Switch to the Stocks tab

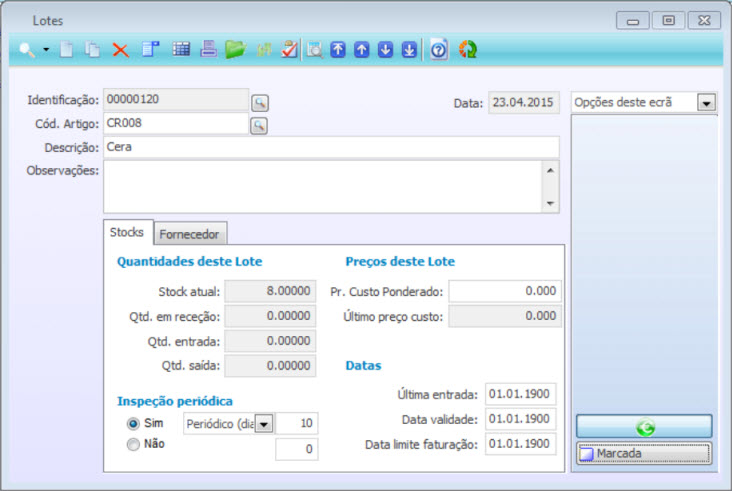point(127,232)
